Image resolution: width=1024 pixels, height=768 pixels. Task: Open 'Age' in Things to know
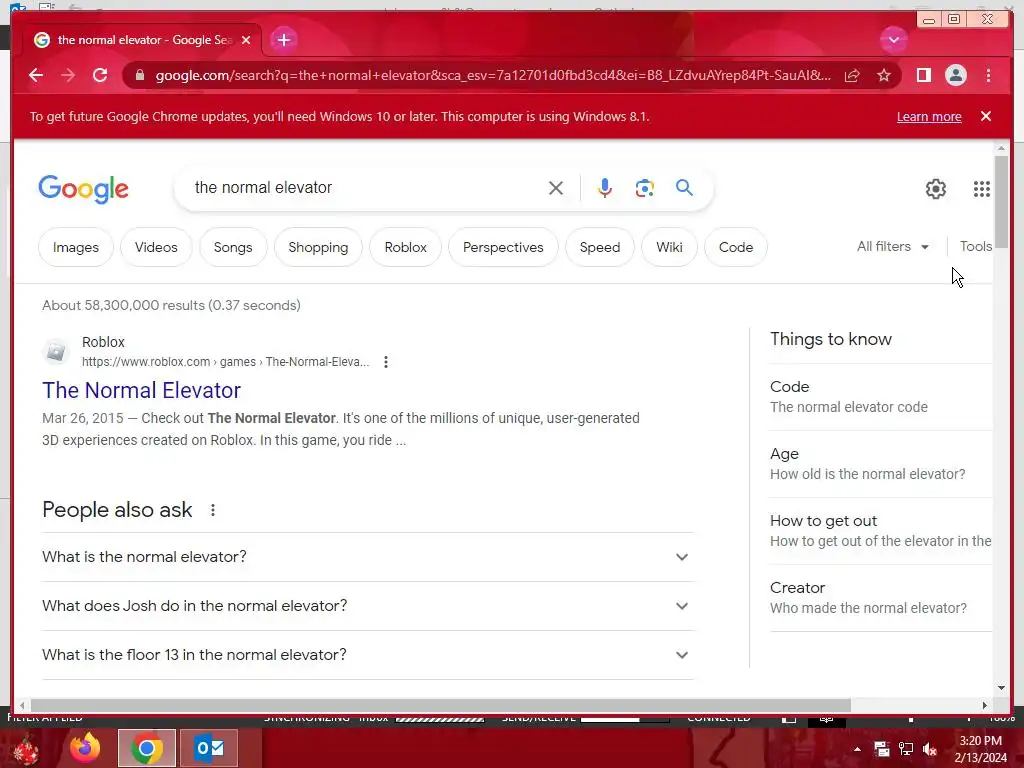click(x=880, y=464)
